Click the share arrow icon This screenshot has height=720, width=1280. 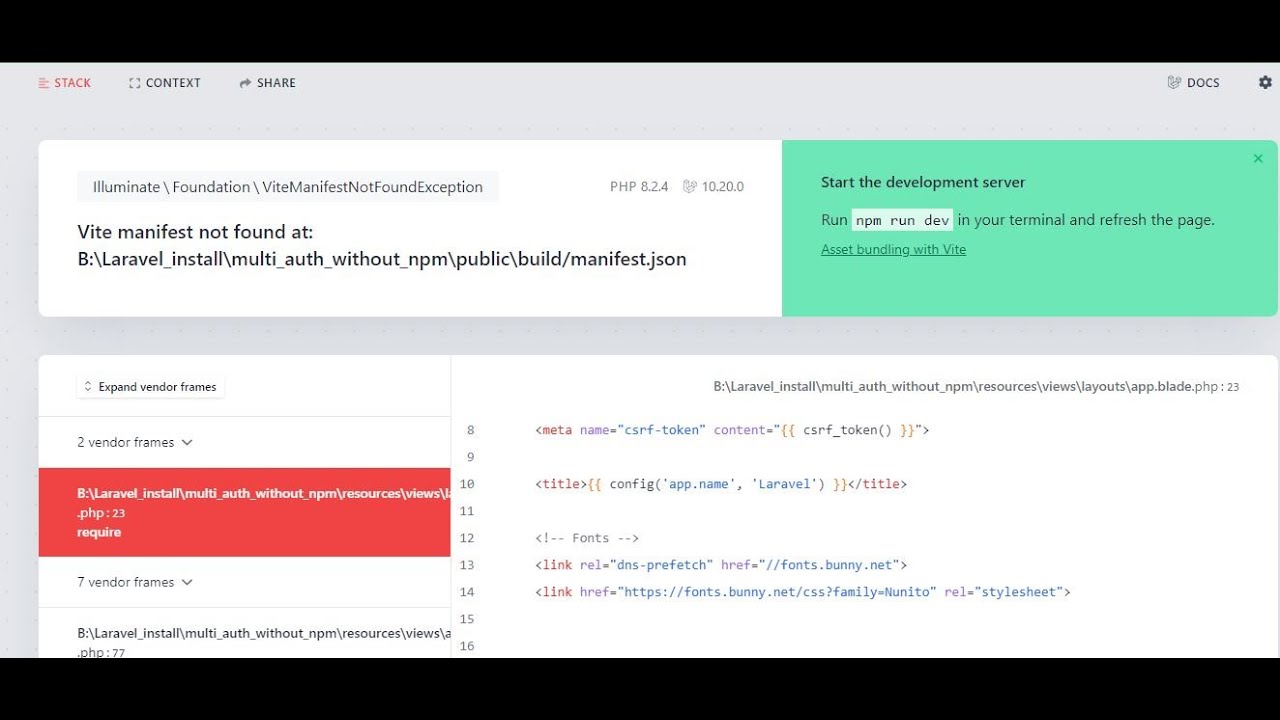pyautogui.click(x=245, y=83)
